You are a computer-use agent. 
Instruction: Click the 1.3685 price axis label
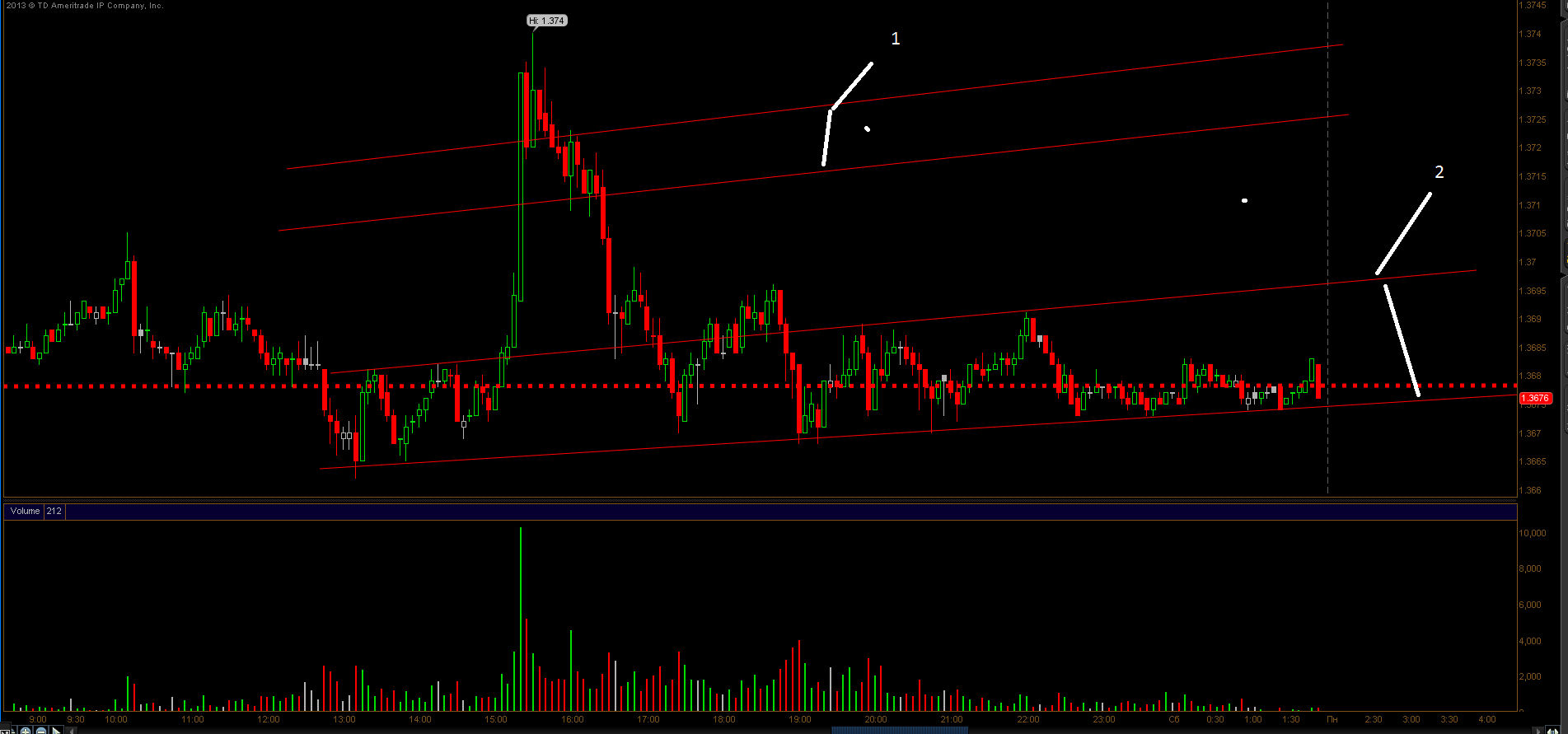click(x=1533, y=348)
